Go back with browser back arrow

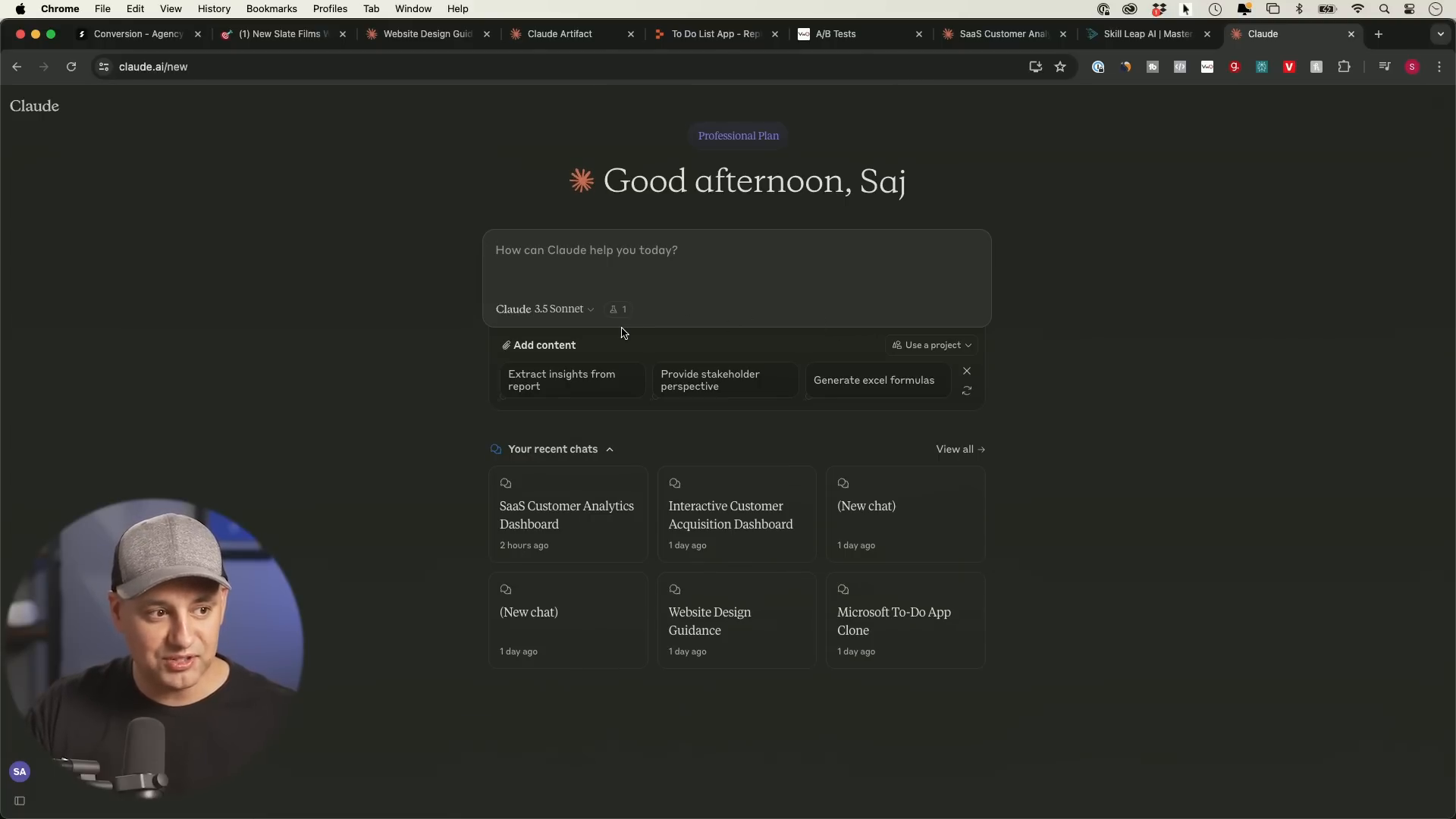[x=17, y=67]
